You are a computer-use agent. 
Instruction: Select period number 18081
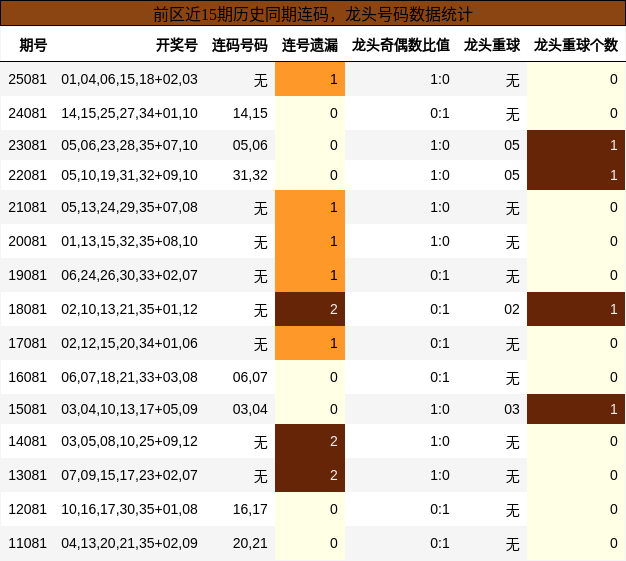(x=28, y=309)
